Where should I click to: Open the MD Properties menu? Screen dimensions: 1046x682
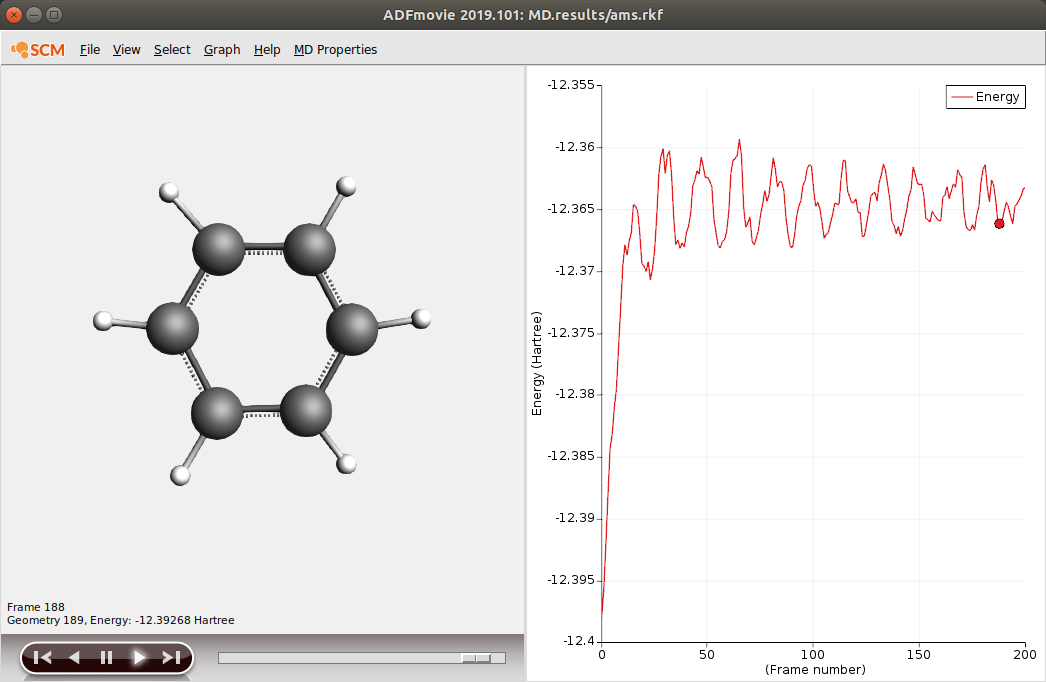(x=335, y=49)
